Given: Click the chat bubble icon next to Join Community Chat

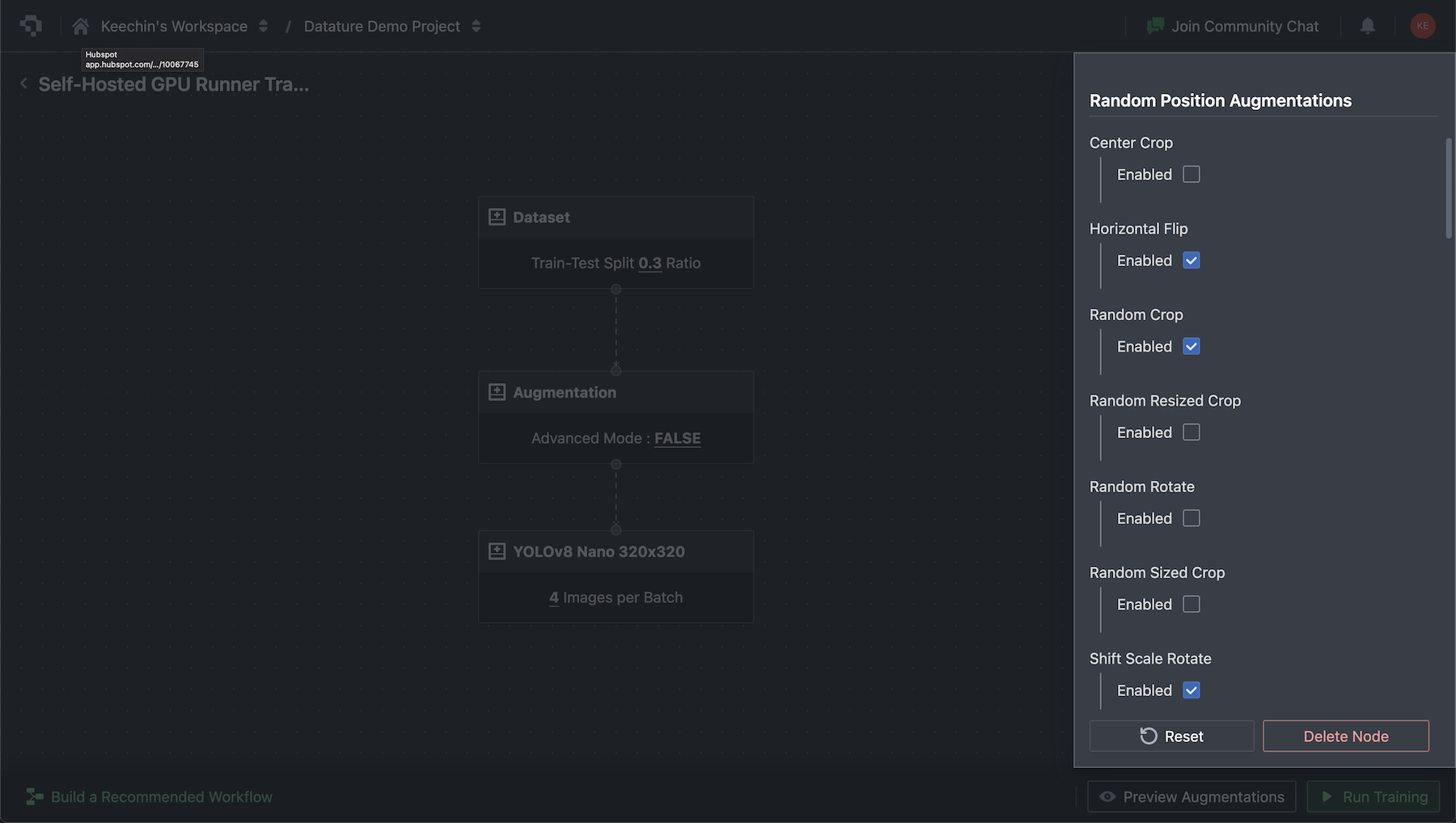Looking at the screenshot, I should click(1155, 25).
